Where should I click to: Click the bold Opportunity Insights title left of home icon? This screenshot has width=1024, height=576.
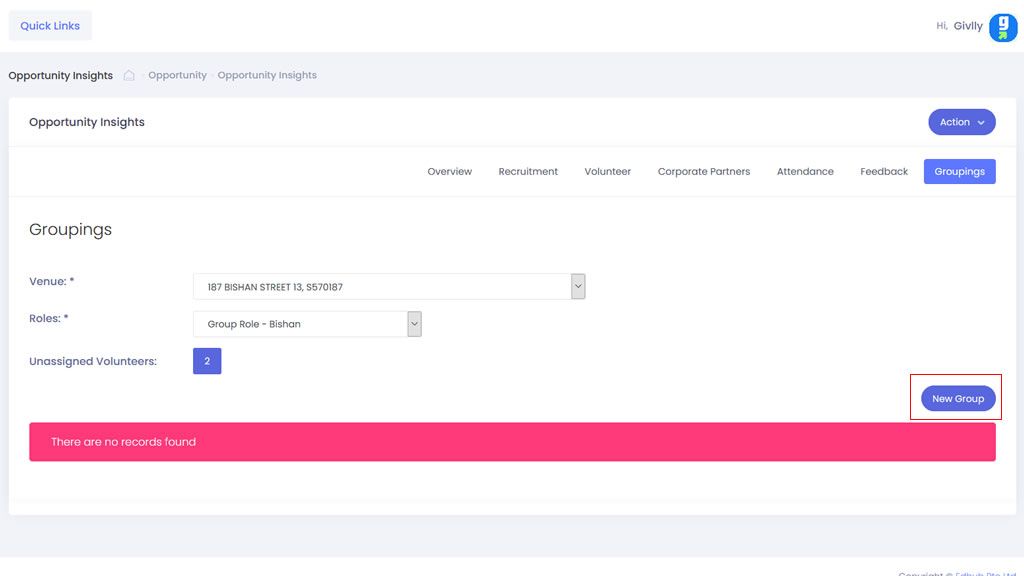tap(61, 75)
